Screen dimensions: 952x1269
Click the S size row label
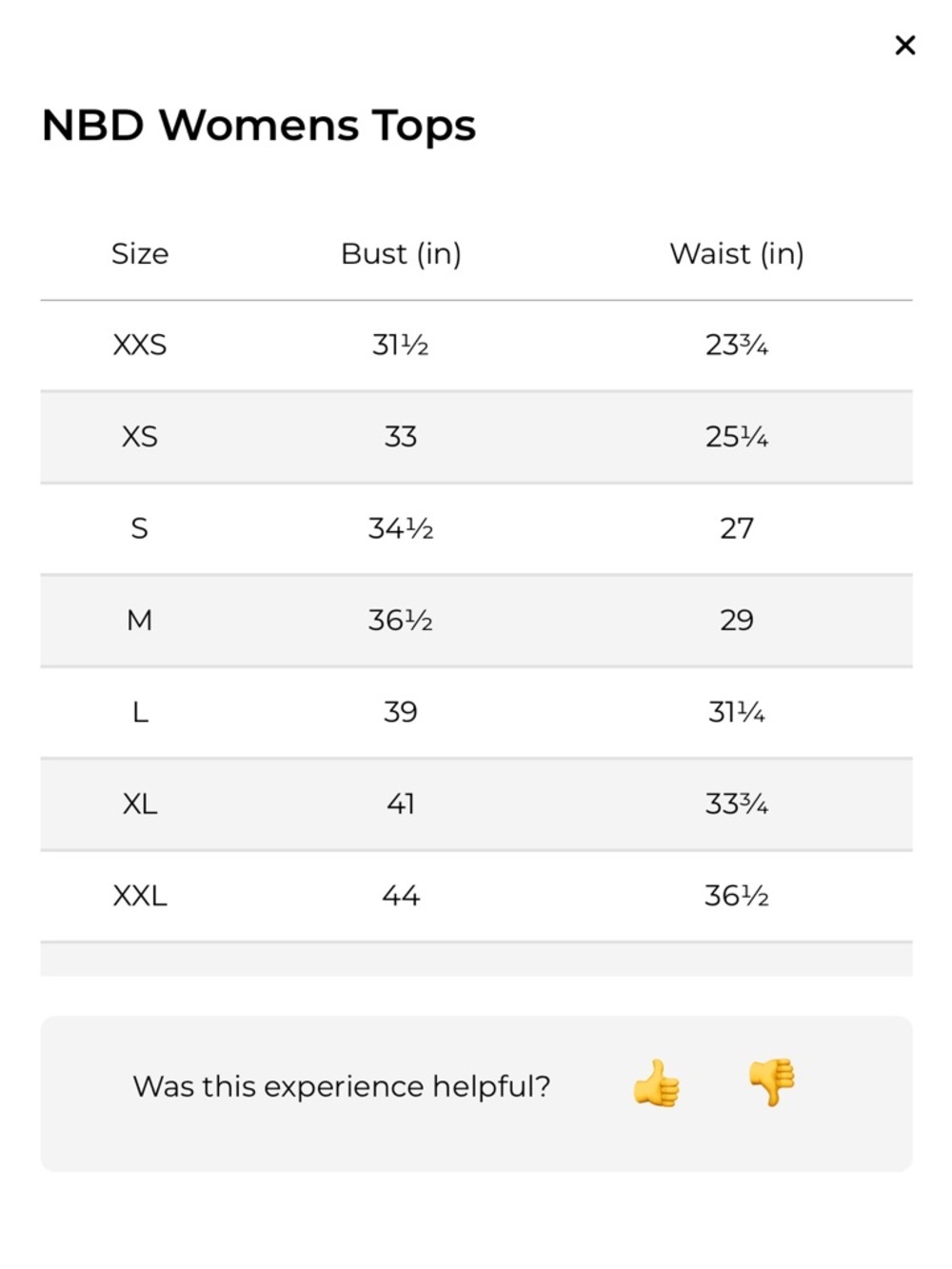pos(139,528)
